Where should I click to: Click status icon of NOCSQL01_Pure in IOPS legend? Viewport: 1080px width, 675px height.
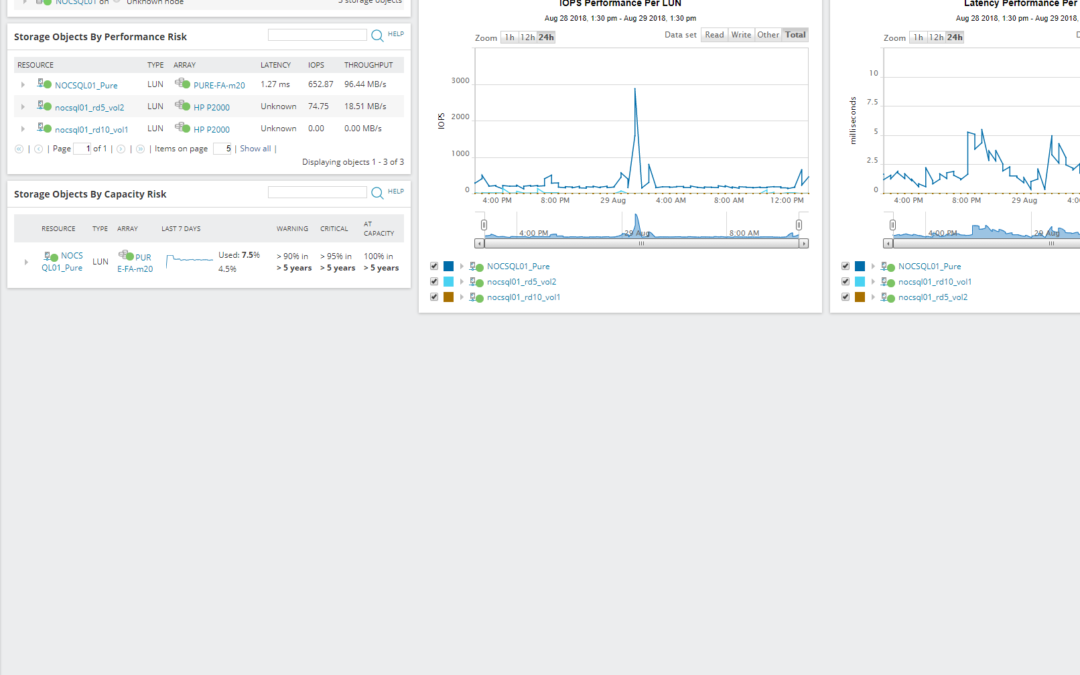point(476,267)
